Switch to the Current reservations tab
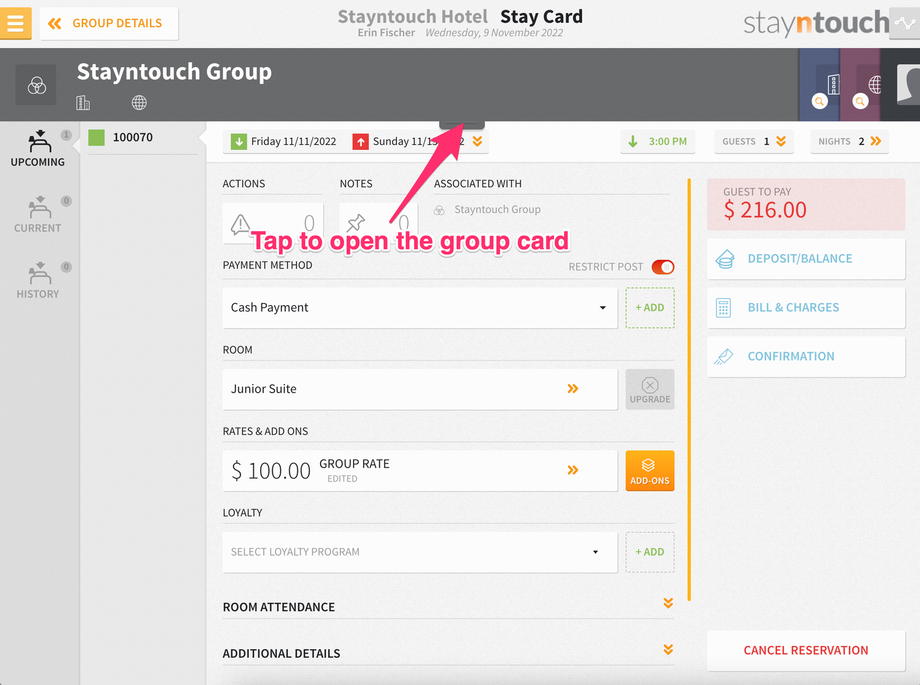The image size is (920, 685). click(38, 215)
